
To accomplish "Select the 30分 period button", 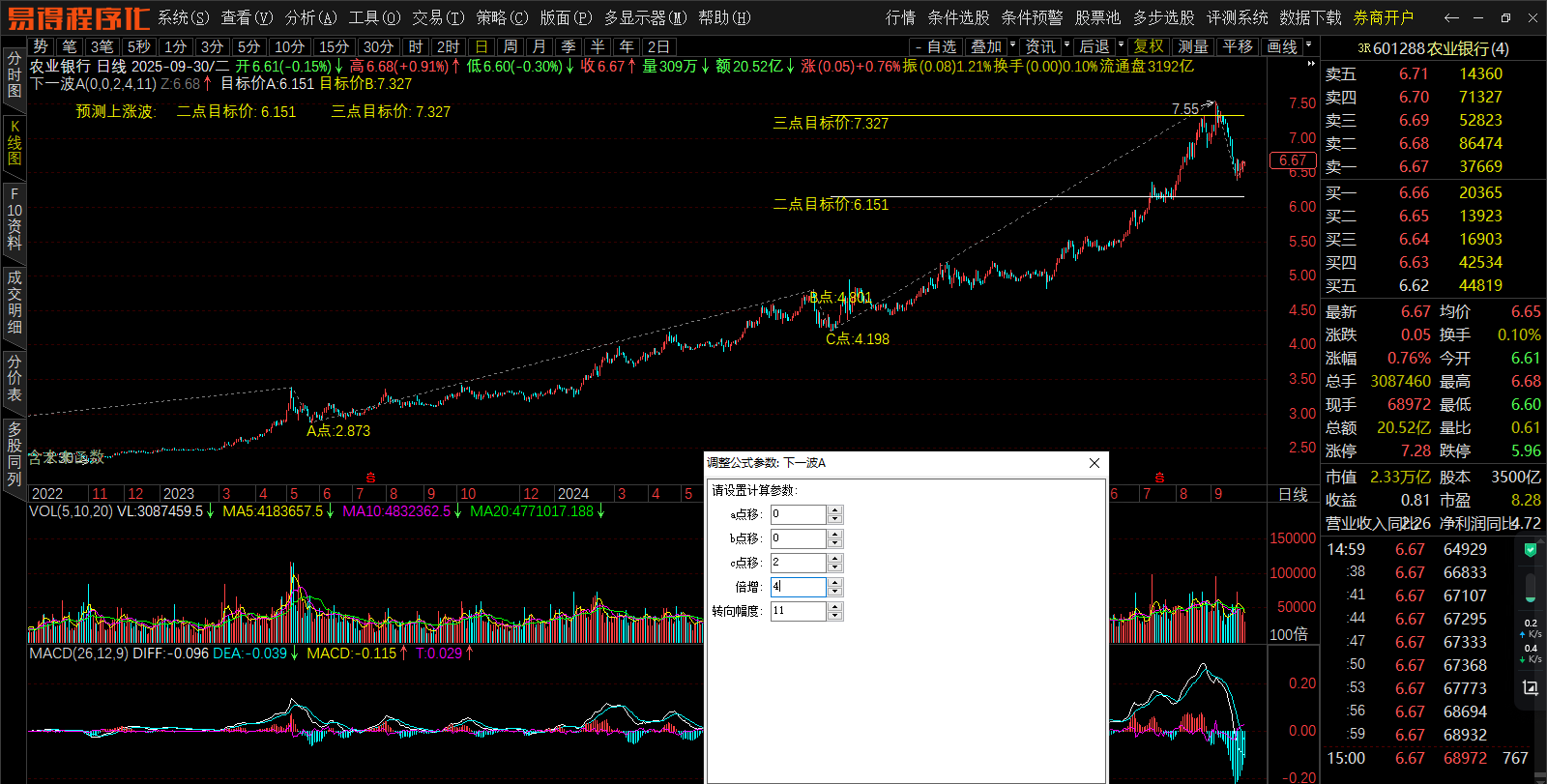I will 378,46.
